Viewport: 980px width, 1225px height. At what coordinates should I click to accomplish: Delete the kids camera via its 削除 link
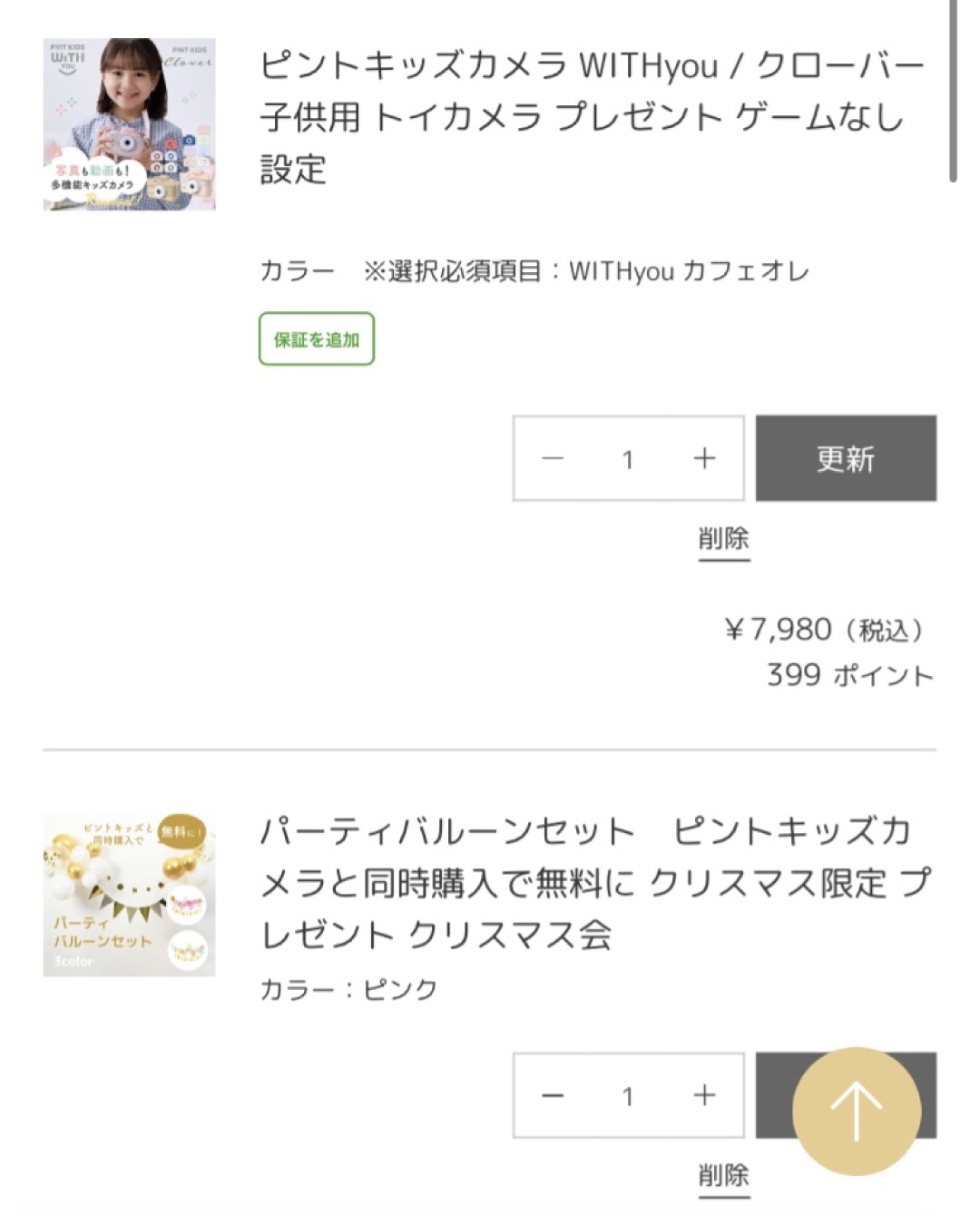pyautogui.click(x=723, y=539)
